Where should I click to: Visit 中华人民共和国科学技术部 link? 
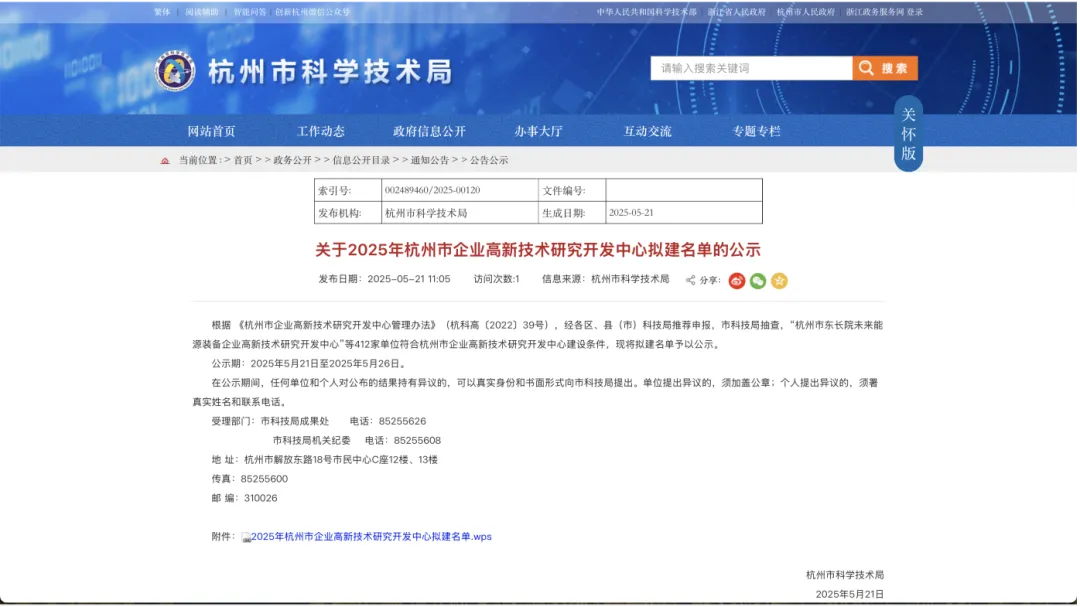647,12
